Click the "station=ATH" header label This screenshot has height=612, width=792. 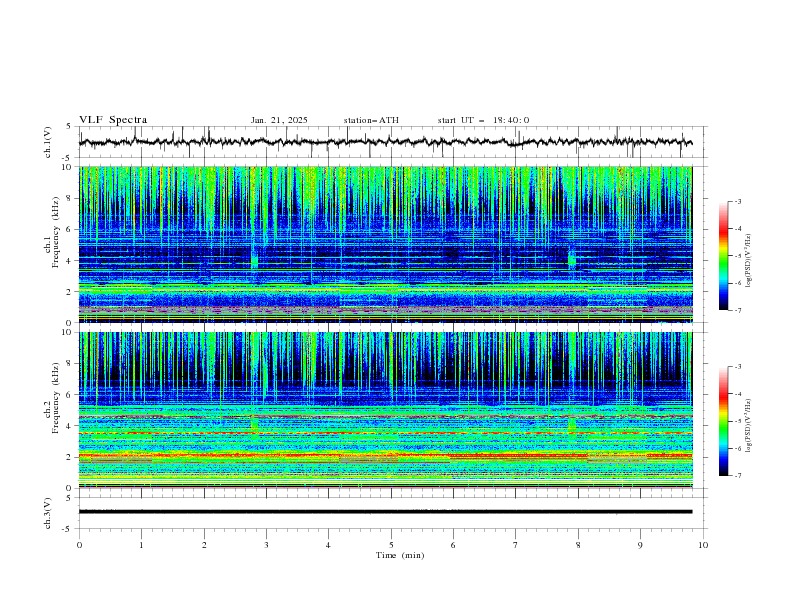pyautogui.click(x=371, y=120)
